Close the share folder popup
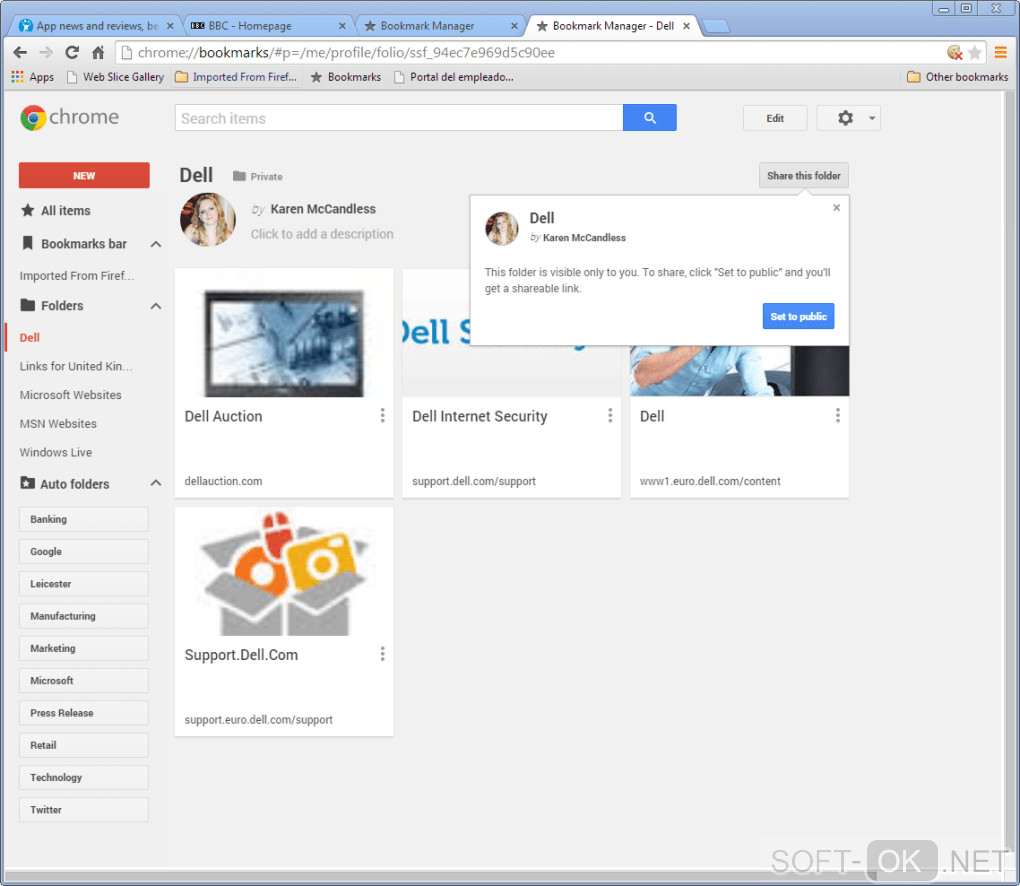 click(x=837, y=208)
